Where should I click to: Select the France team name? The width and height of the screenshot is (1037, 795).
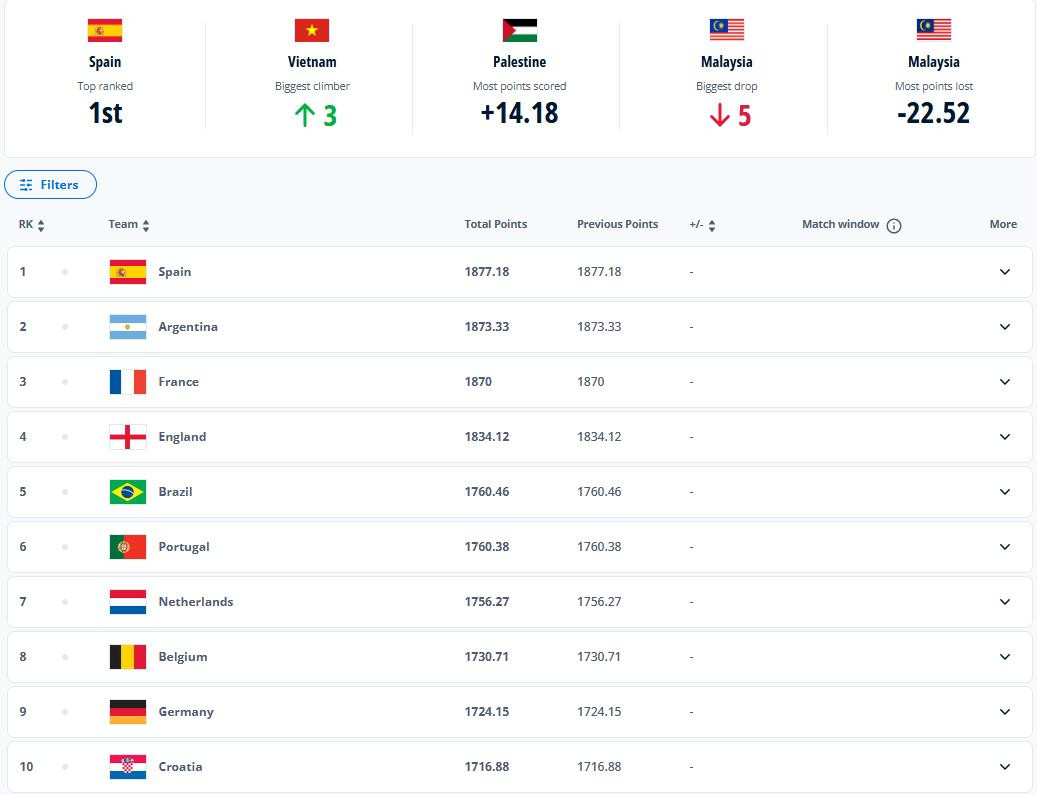(x=179, y=381)
